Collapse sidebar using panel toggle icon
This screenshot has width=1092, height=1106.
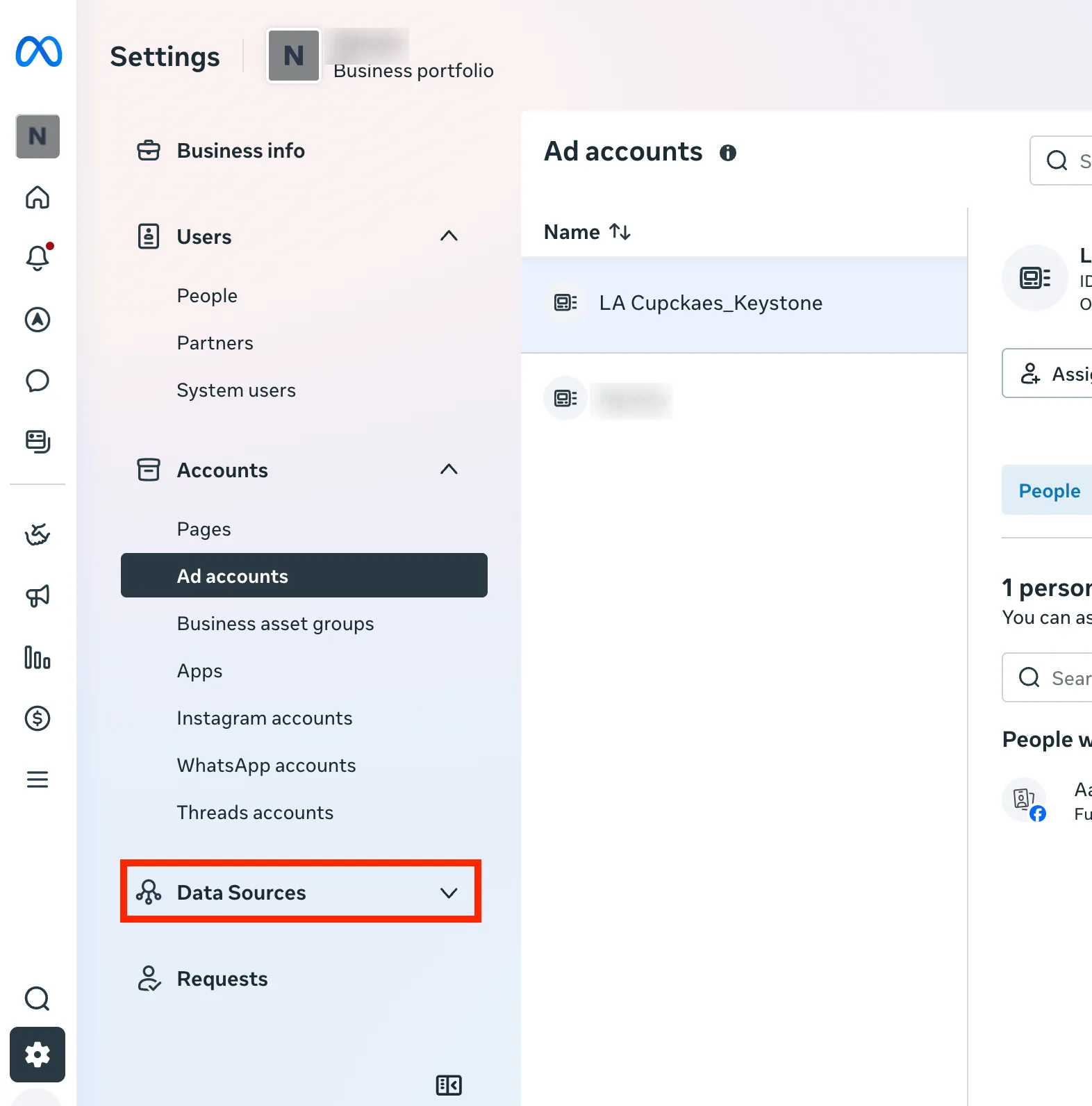click(x=449, y=1085)
